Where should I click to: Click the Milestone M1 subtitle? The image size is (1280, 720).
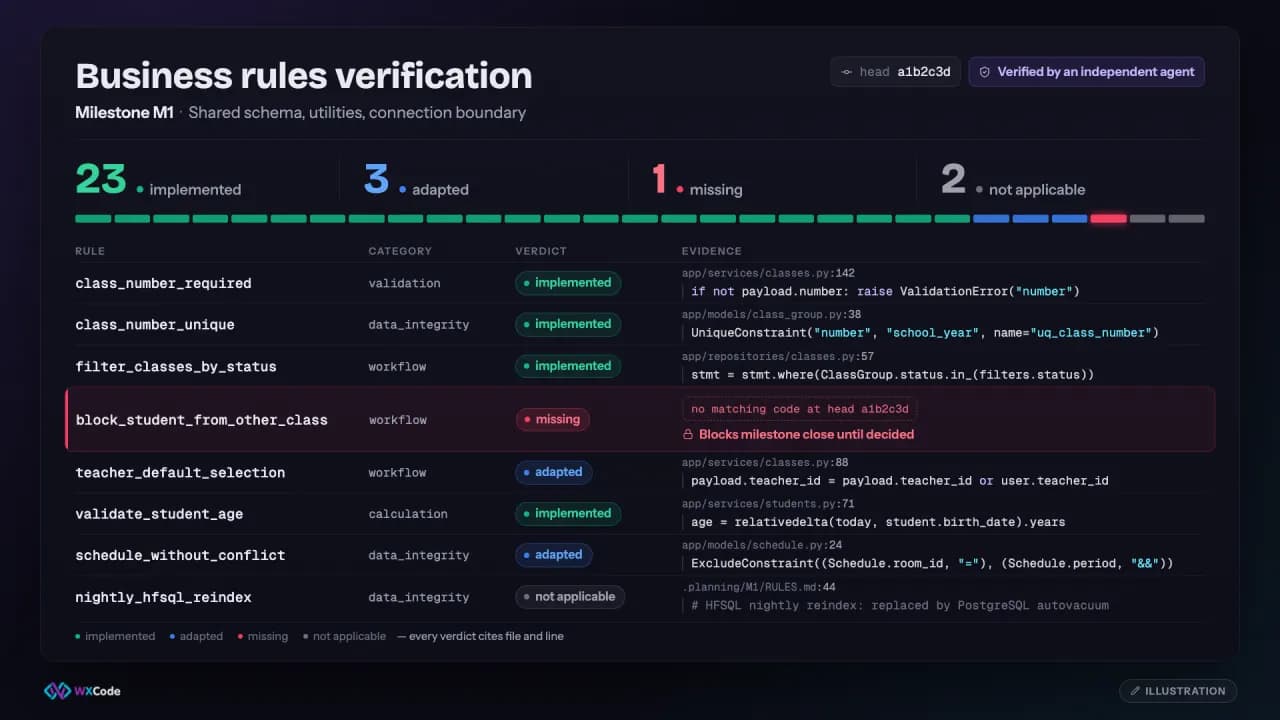click(125, 113)
